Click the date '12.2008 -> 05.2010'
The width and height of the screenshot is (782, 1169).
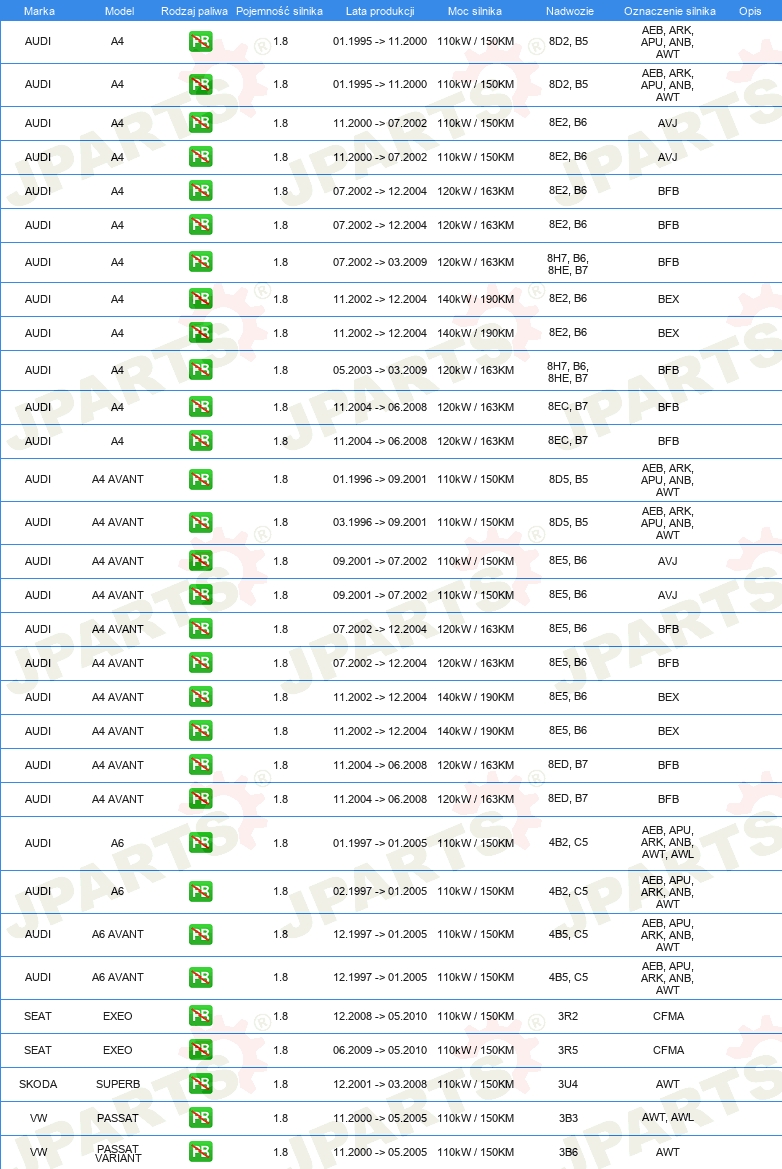point(380,1016)
